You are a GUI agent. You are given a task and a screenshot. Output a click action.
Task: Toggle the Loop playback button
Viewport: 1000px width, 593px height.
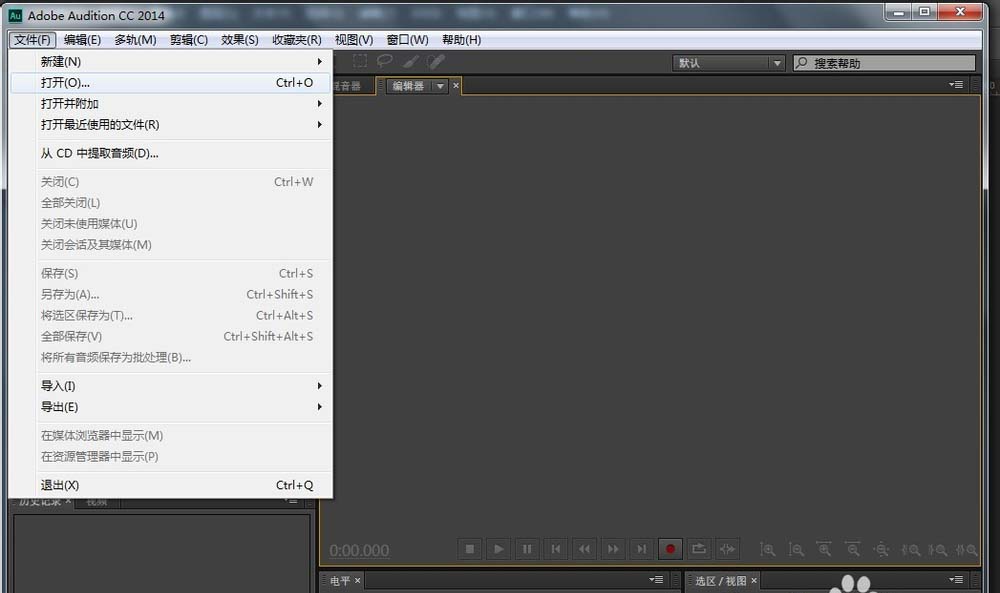(699, 549)
